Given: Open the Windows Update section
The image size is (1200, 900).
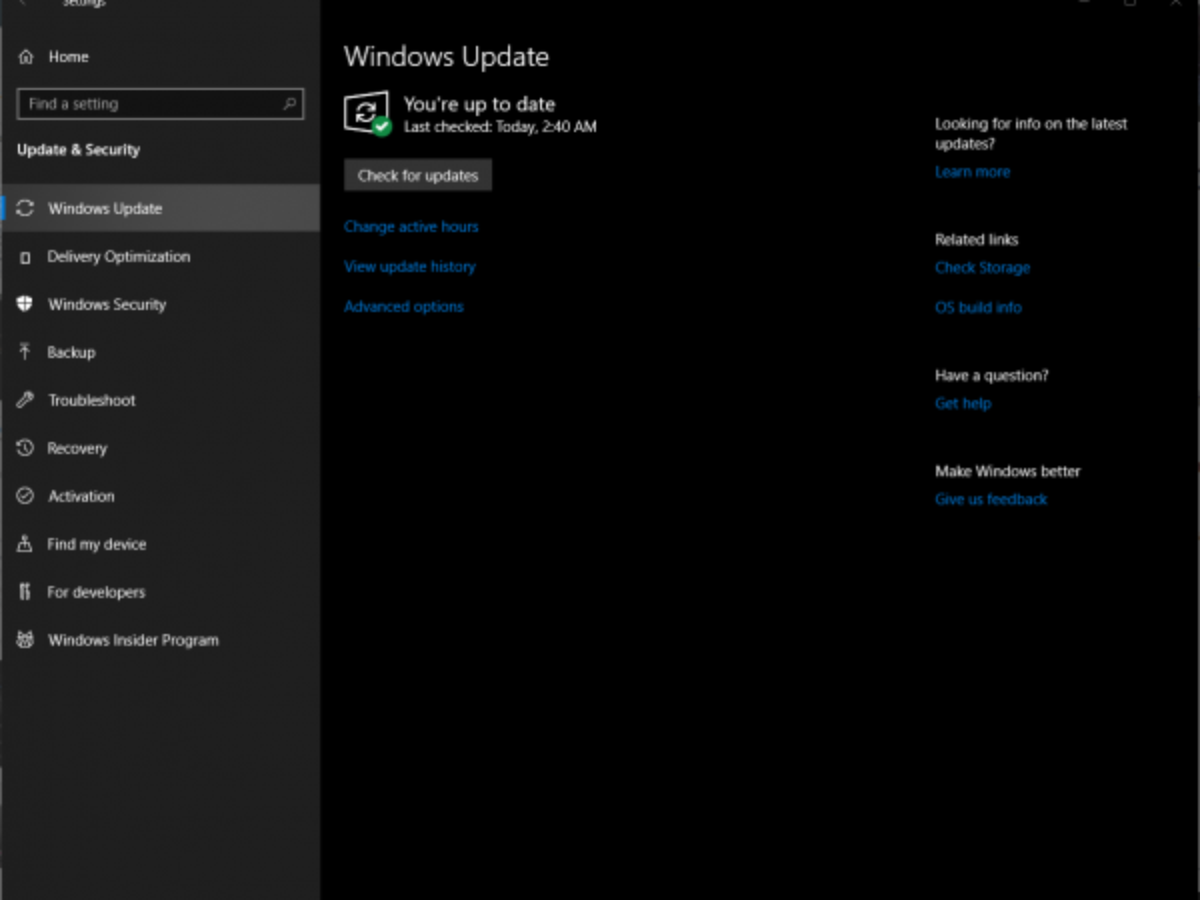Looking at the screenshot, I should (161, 209).
